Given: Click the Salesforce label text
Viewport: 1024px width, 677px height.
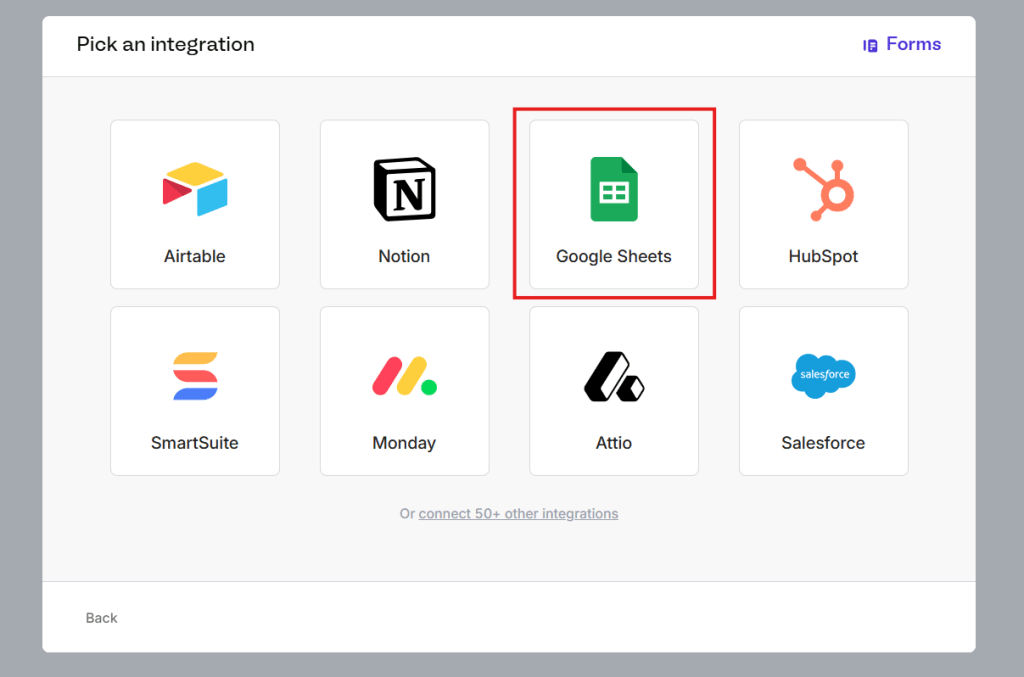Looking at the screenshot, I should [823, 443].
